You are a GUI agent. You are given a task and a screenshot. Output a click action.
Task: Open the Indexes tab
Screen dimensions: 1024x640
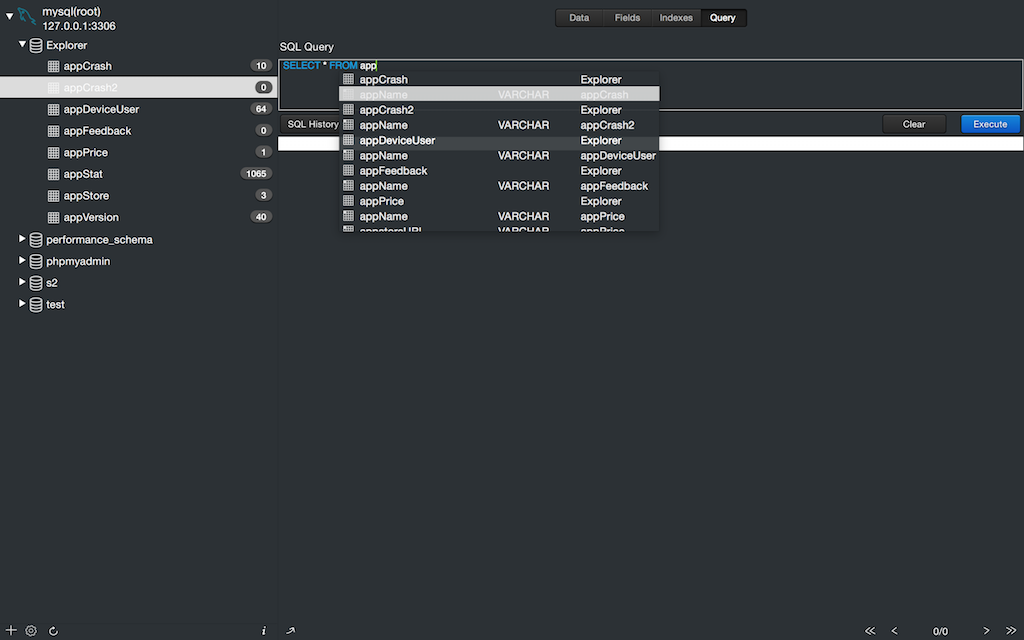click(x=676, y=18)
